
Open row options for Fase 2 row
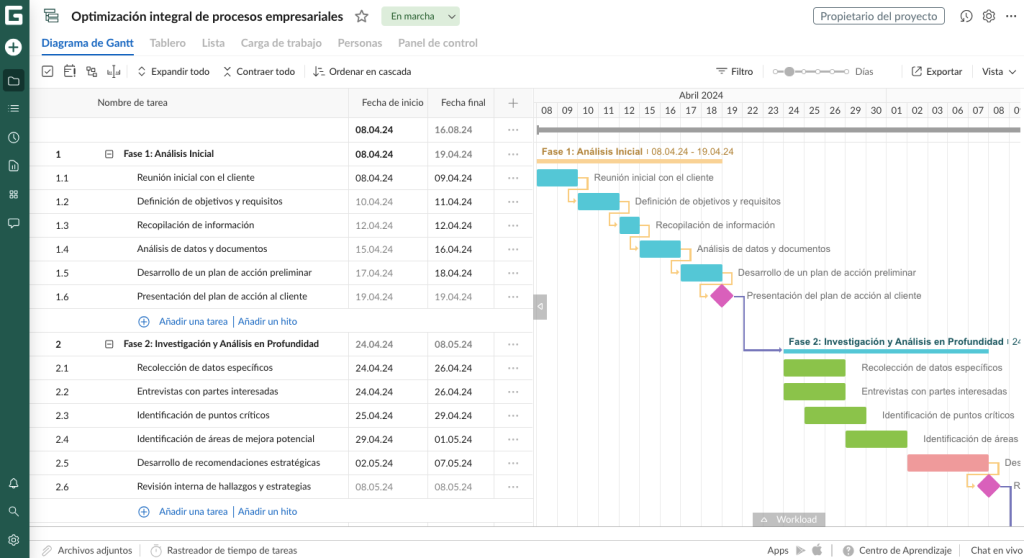click(x=513, y=344)
